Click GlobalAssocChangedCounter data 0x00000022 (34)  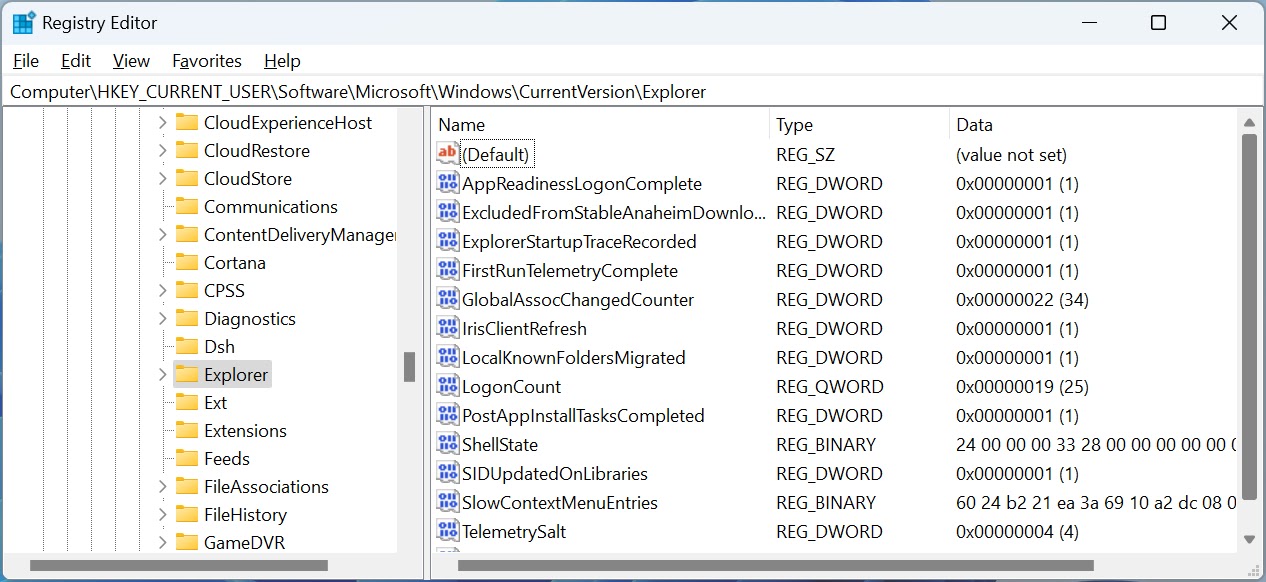[x=1022, y=299]
